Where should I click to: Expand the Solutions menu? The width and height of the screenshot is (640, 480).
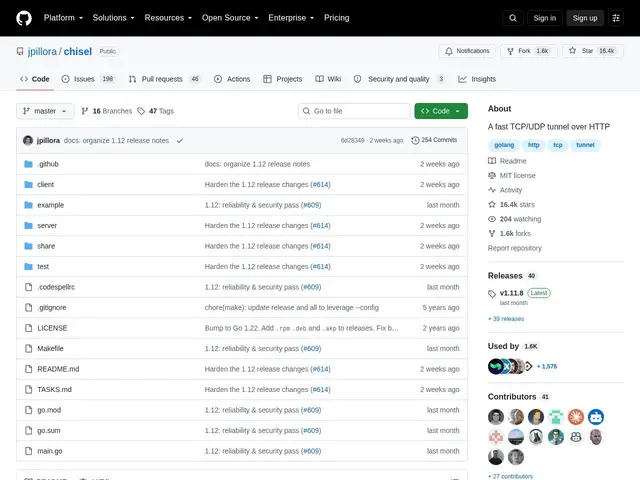[113, 18]
